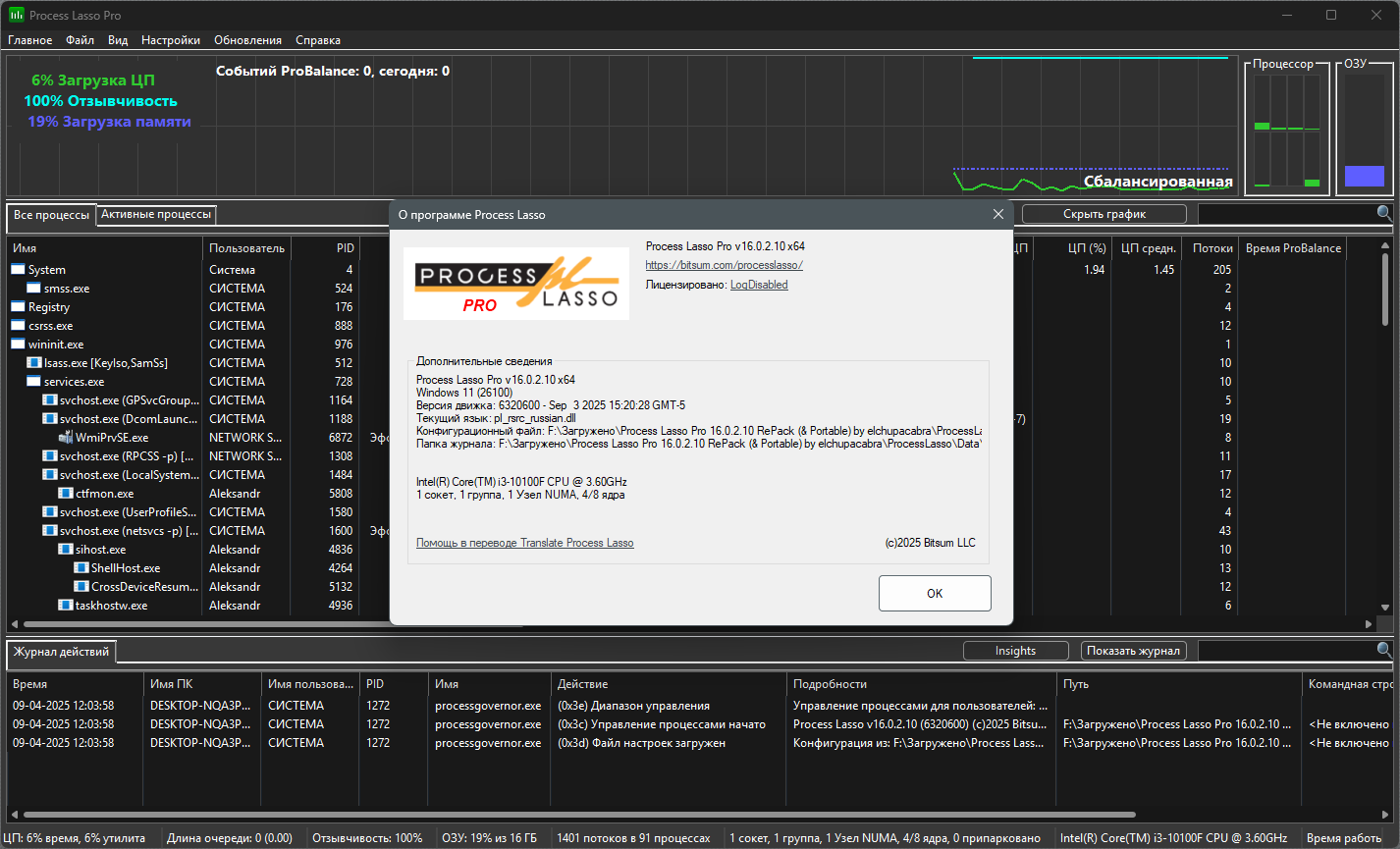This screenshot has width=1400, height=849.
Task: Click the Insights button
Action: coord(1015,651)
